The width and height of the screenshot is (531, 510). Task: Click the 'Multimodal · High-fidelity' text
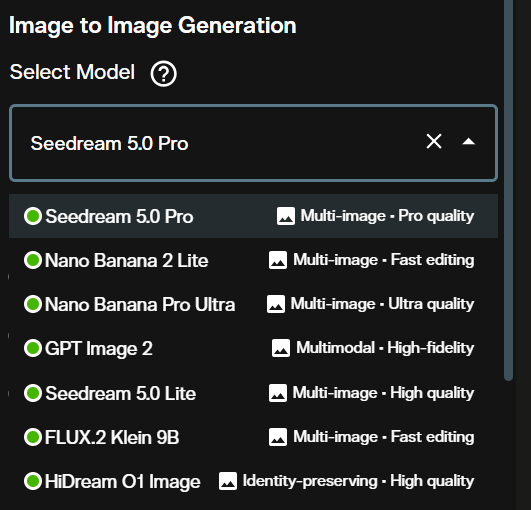point(385,348)
